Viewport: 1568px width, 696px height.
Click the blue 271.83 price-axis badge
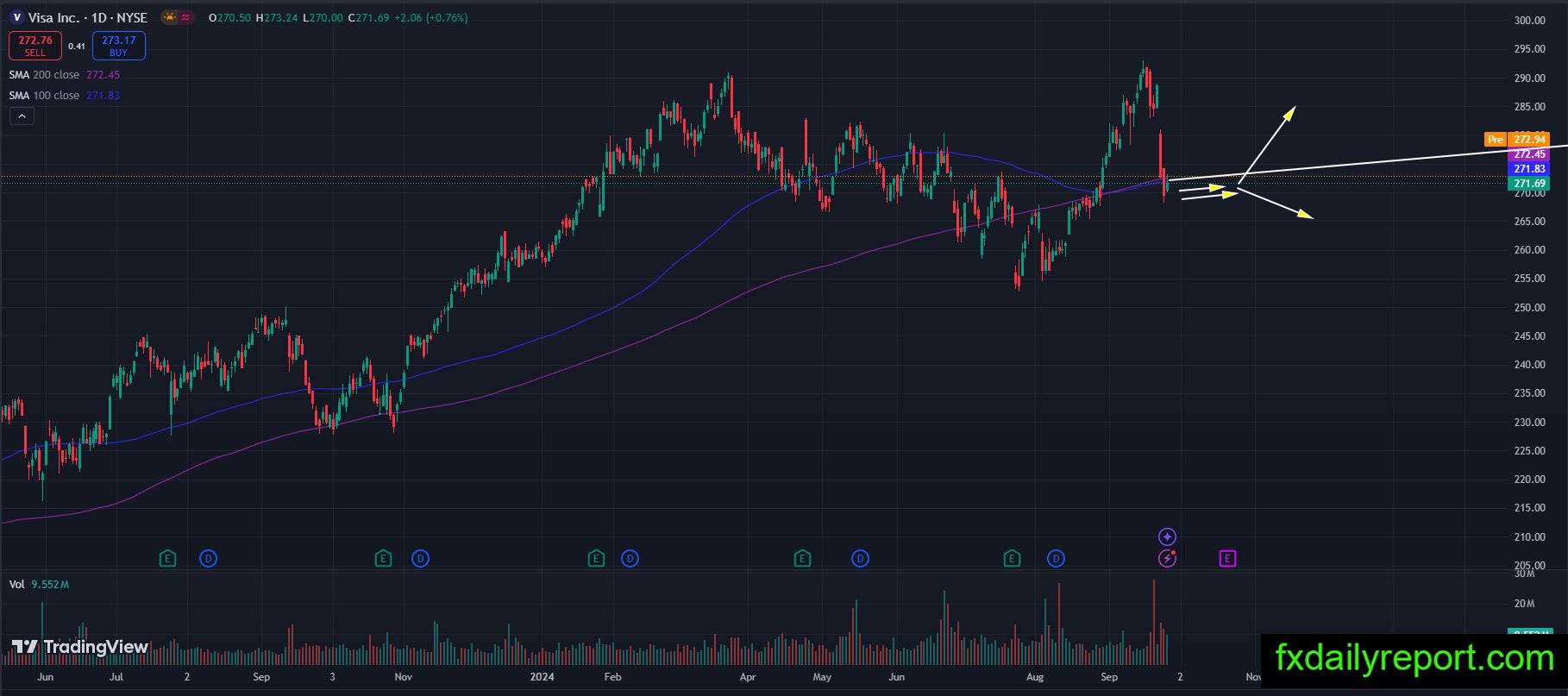click(1528, 169)
